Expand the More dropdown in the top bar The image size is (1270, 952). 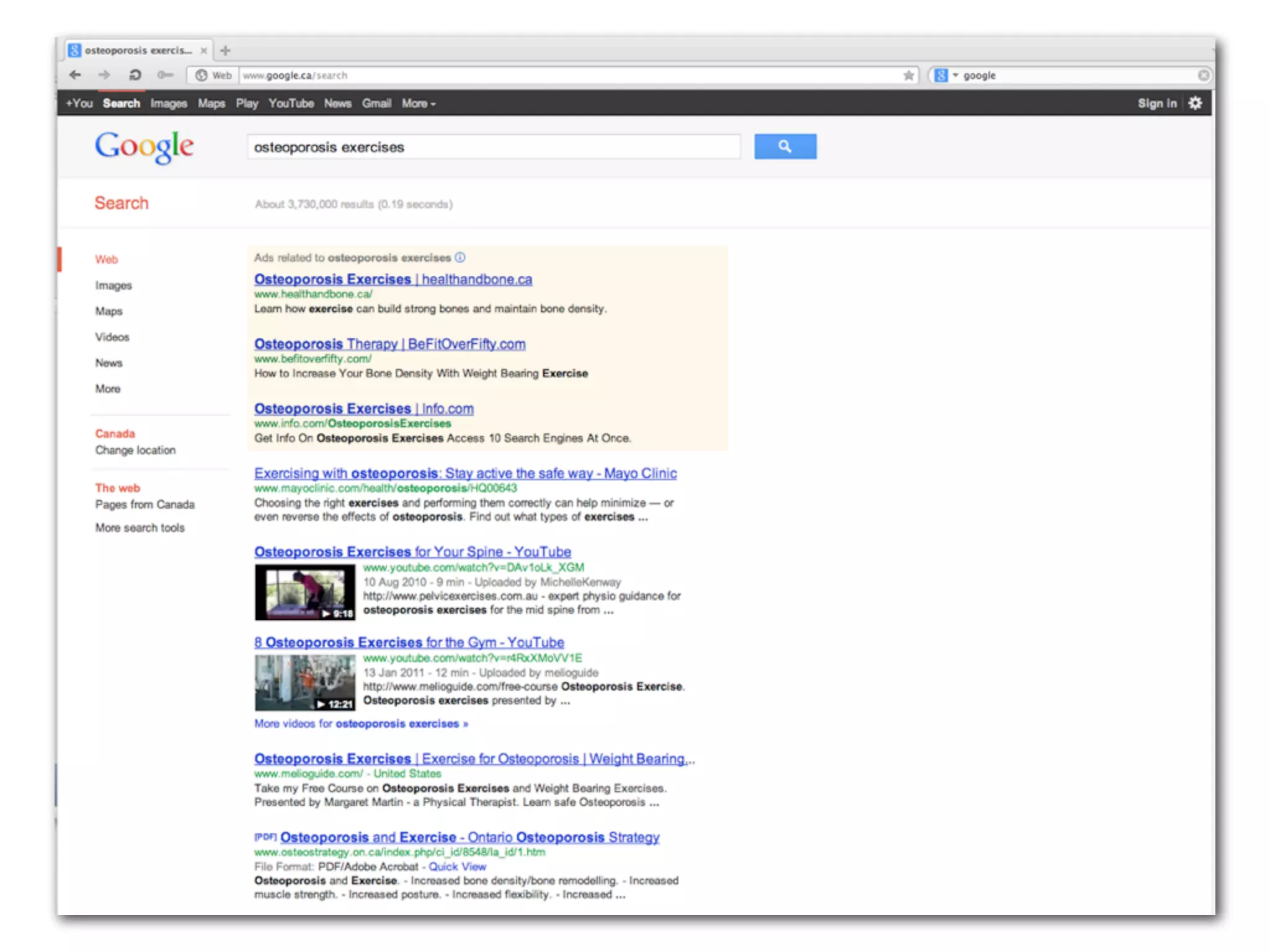[419, 104]
